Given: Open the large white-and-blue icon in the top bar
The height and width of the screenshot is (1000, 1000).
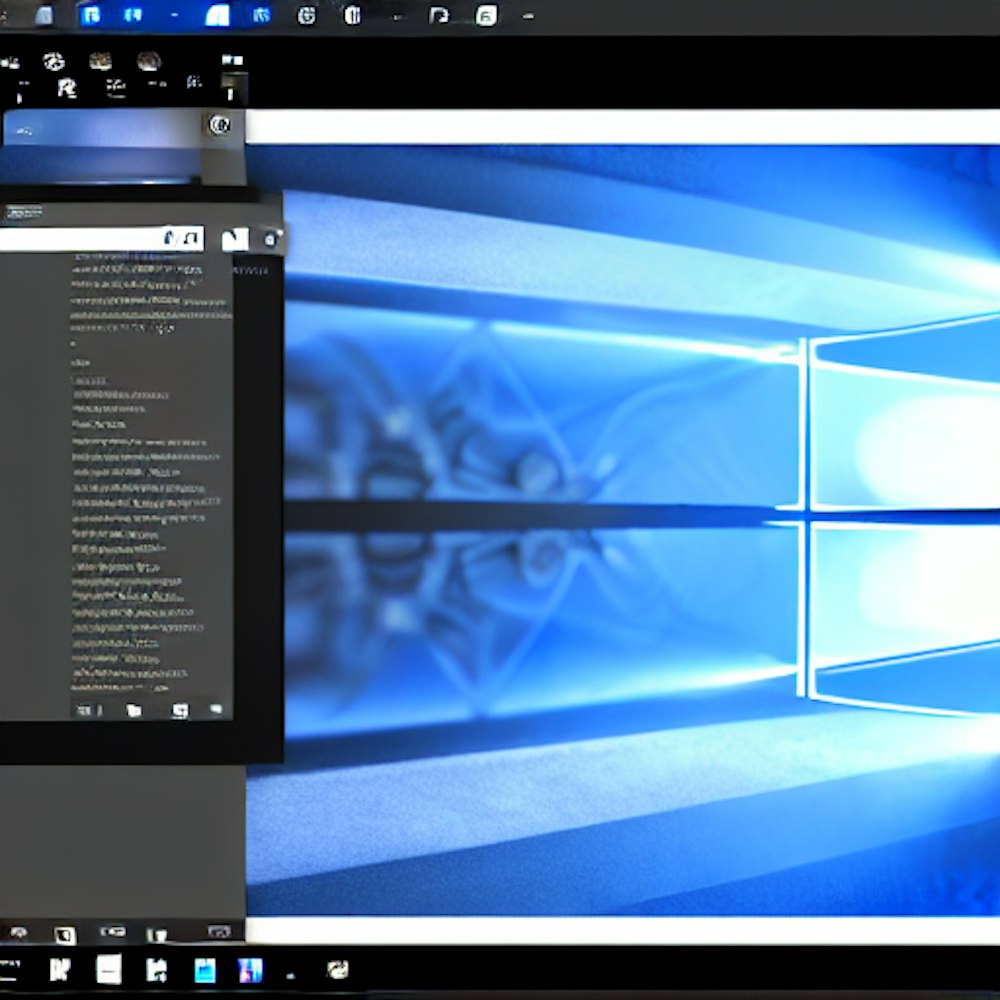Looking at the screenshot, I should [217, 15].
